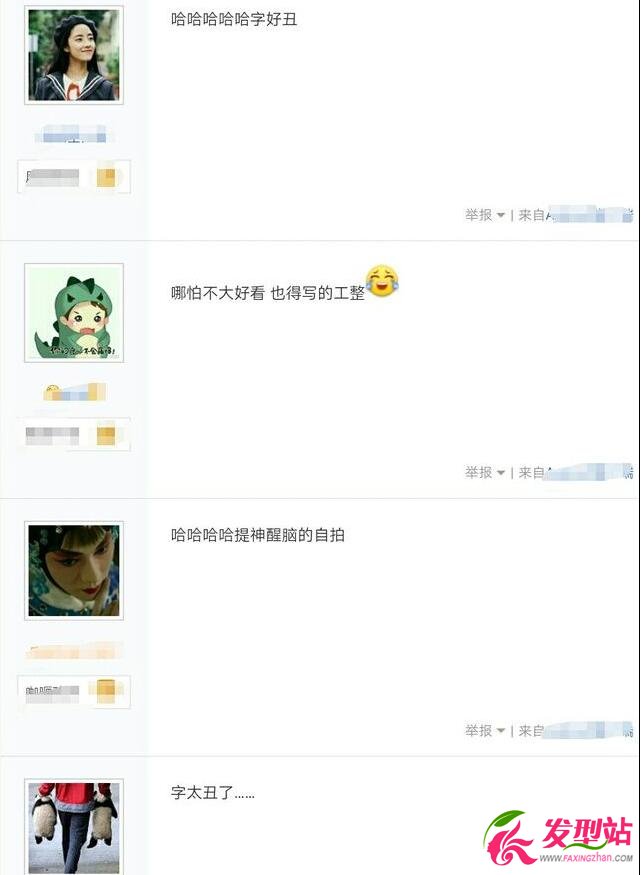Click the orange level badge under third commenter
Image resolution: width=642 pixels, height=875 pixels.
106,691
